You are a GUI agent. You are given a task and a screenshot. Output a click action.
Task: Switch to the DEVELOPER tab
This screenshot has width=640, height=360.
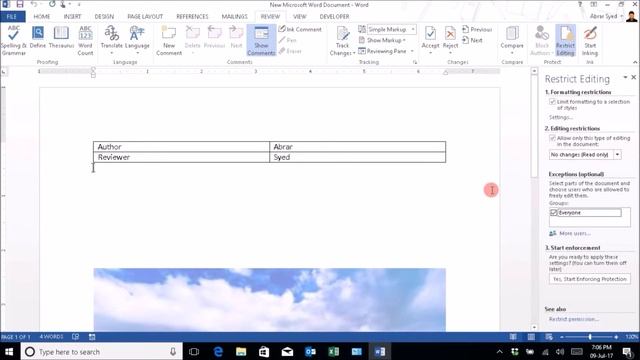tap(334, 17)
